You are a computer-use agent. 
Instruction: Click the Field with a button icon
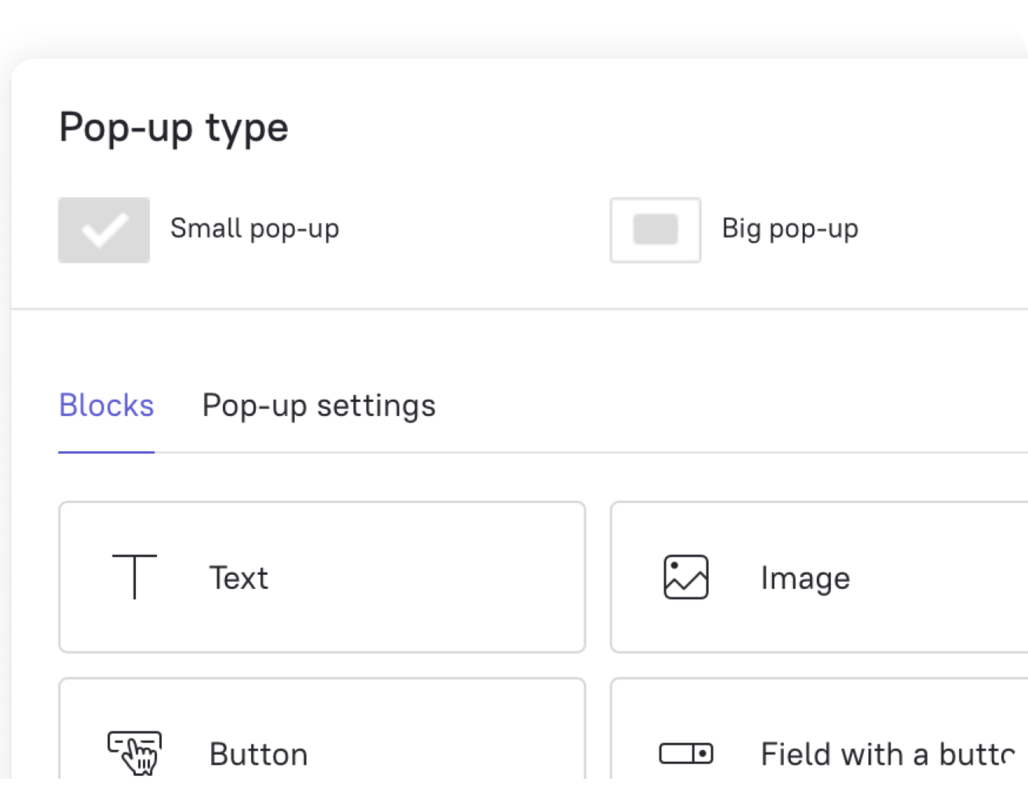pyautogui.click(x=686, y=753)
